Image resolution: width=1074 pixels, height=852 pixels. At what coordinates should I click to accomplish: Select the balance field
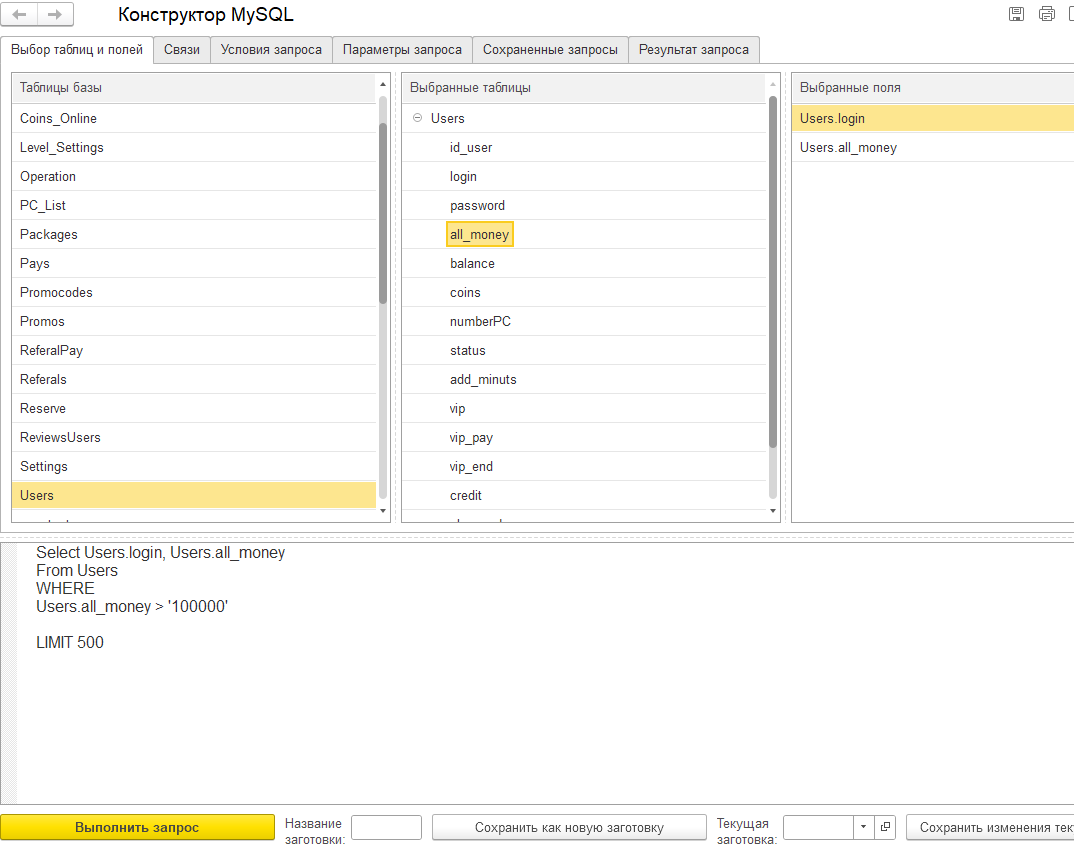click(472, 263)
